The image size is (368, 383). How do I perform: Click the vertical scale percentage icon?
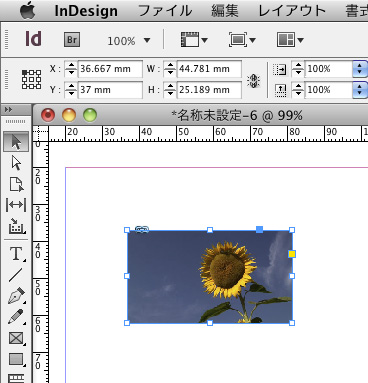pyautogui.click(x=281, y=90)
